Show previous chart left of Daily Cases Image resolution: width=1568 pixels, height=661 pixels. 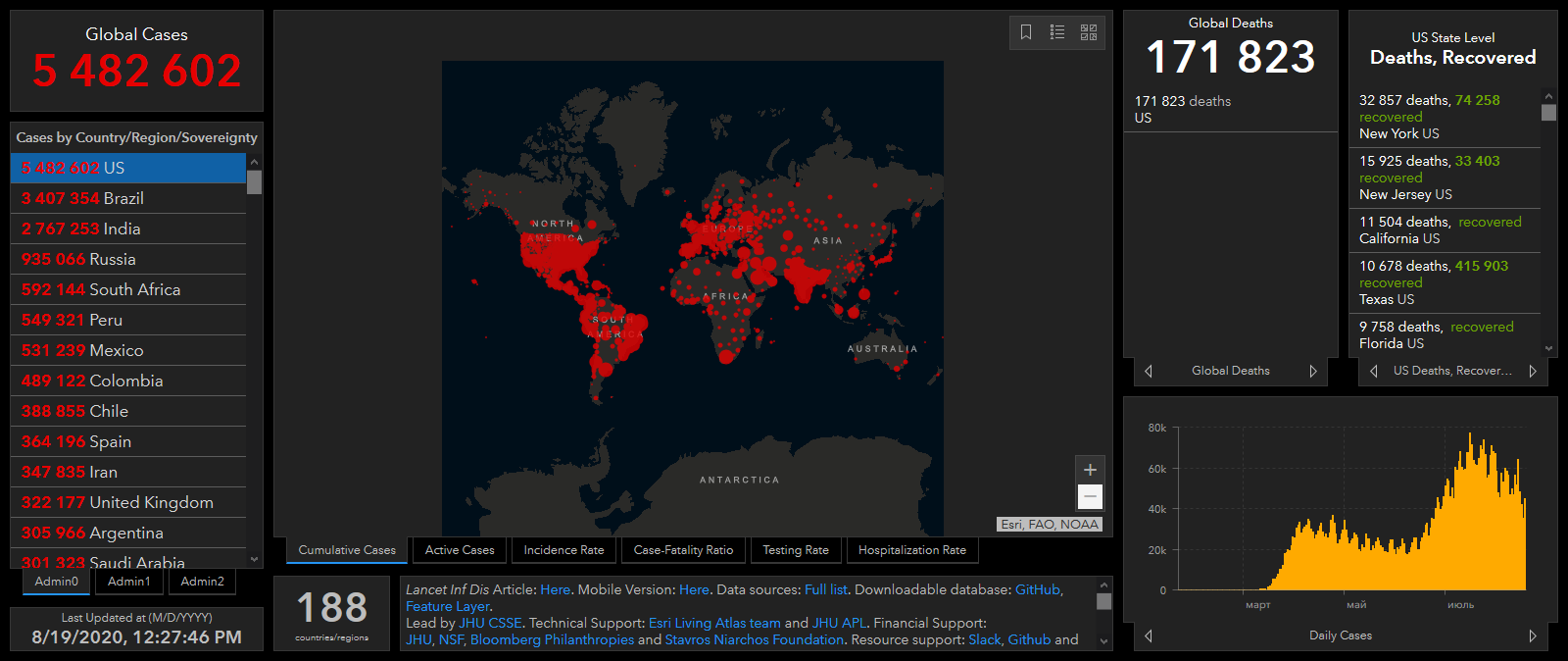[1149, 636]
